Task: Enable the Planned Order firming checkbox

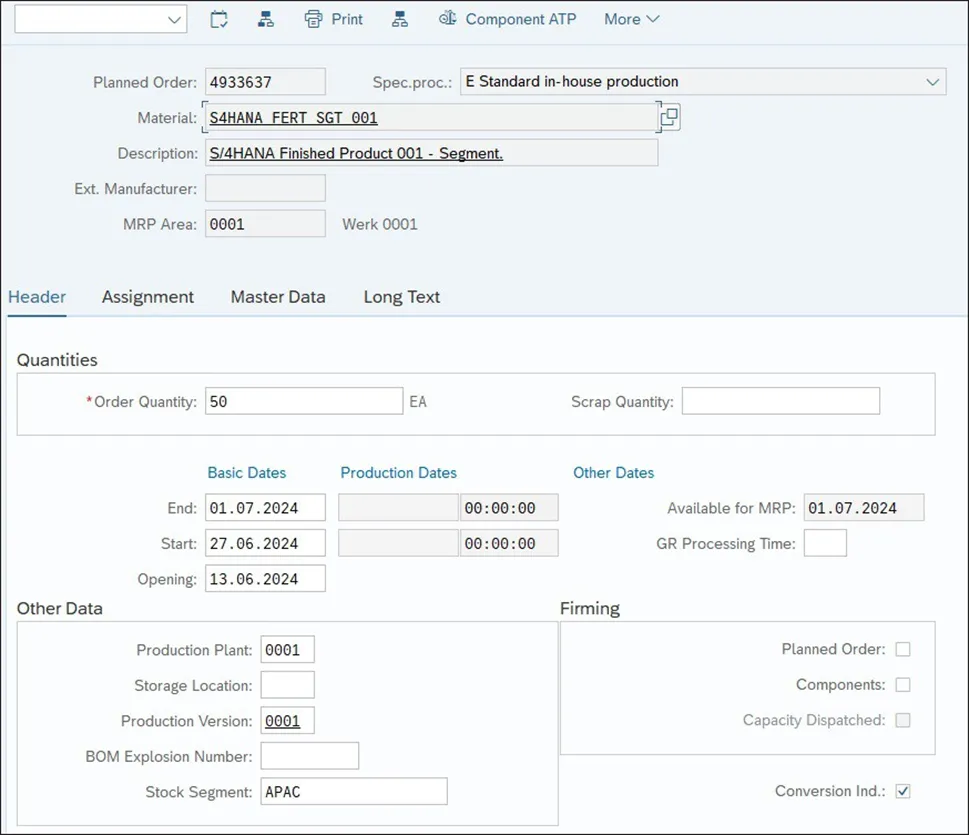Action: click(903, 649)
